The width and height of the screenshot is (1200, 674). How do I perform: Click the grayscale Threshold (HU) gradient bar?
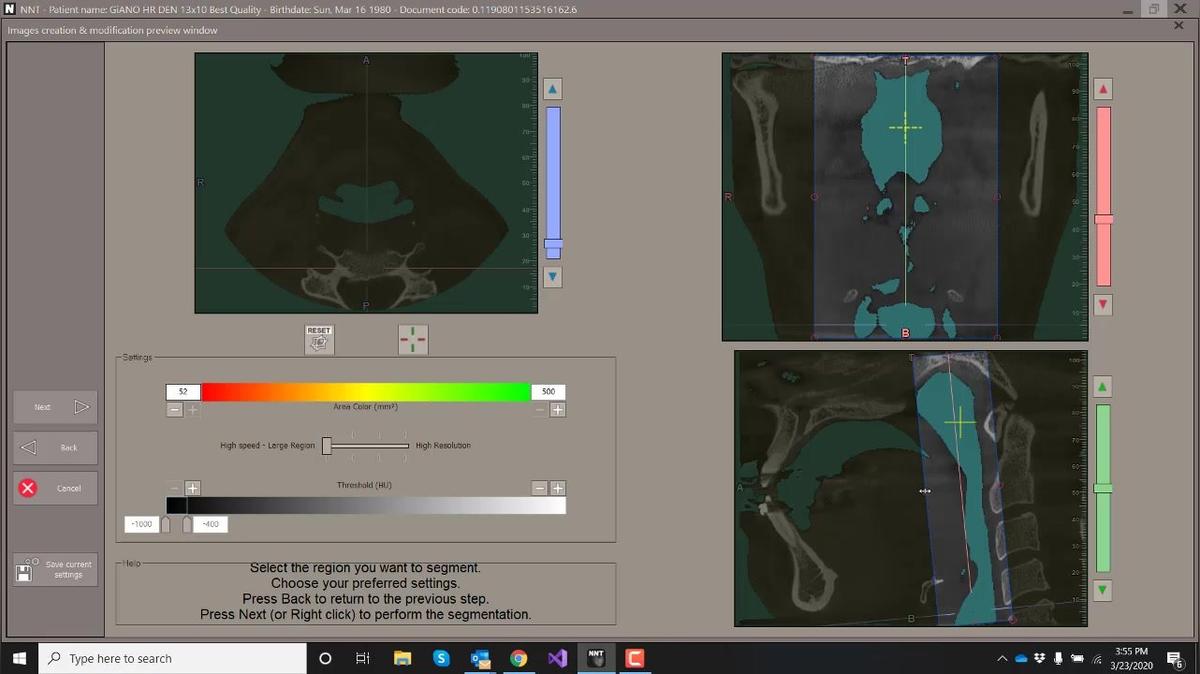point(366,505)
